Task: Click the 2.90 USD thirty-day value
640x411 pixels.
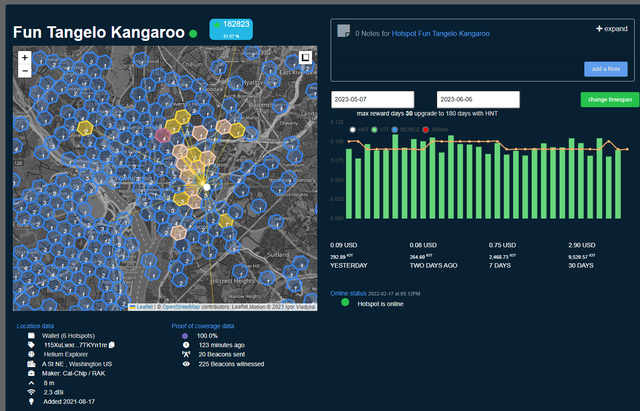Action: pyautogui.click(x=582, y=245)
